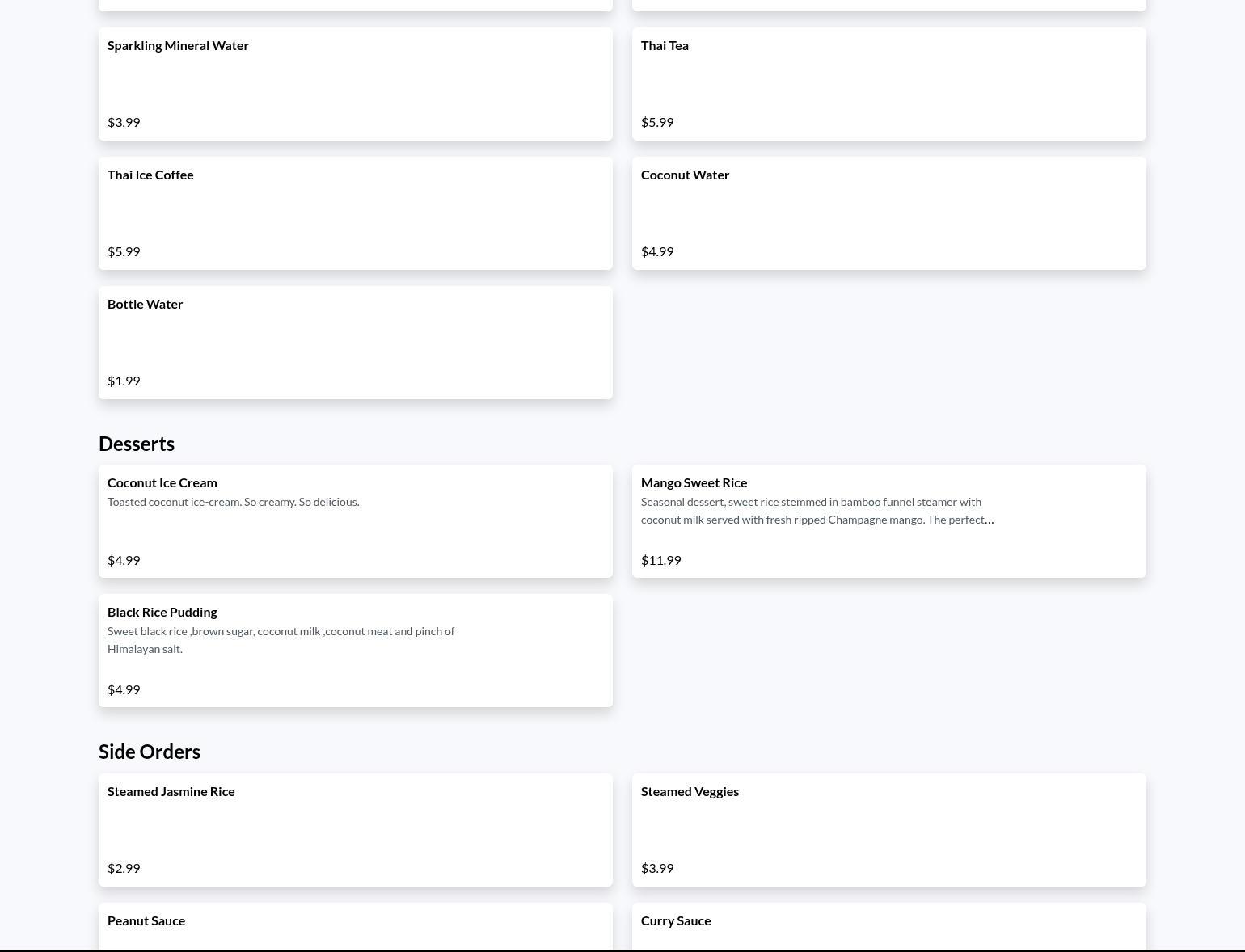
Task: Click the $2.99 Steamed Jasmine Rice price
Action: pyautogui.click(x=124, y=868)
